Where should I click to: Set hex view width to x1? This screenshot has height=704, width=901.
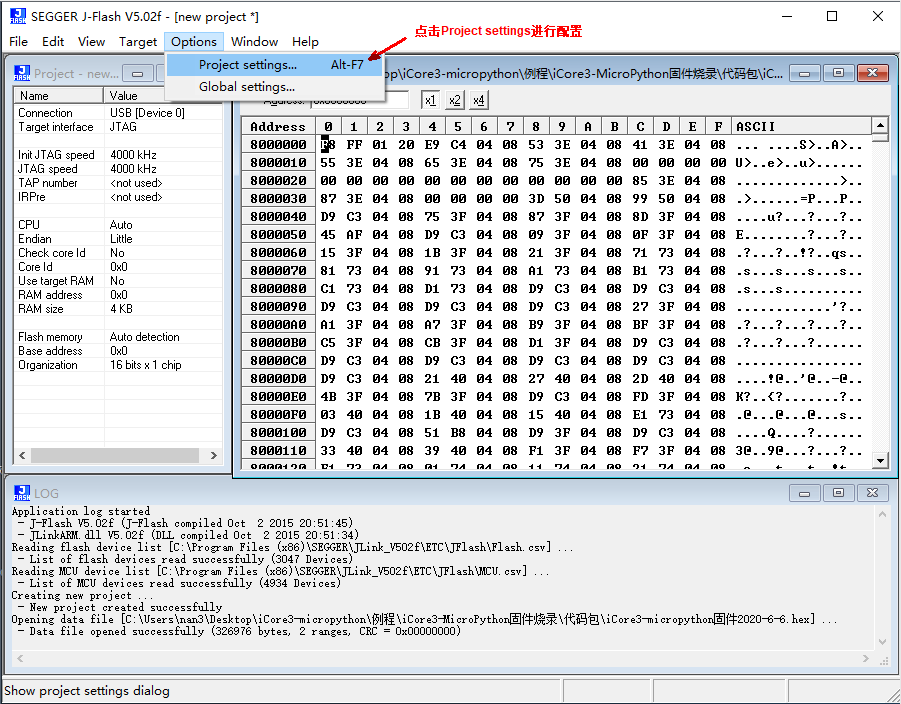pos(430,100)
